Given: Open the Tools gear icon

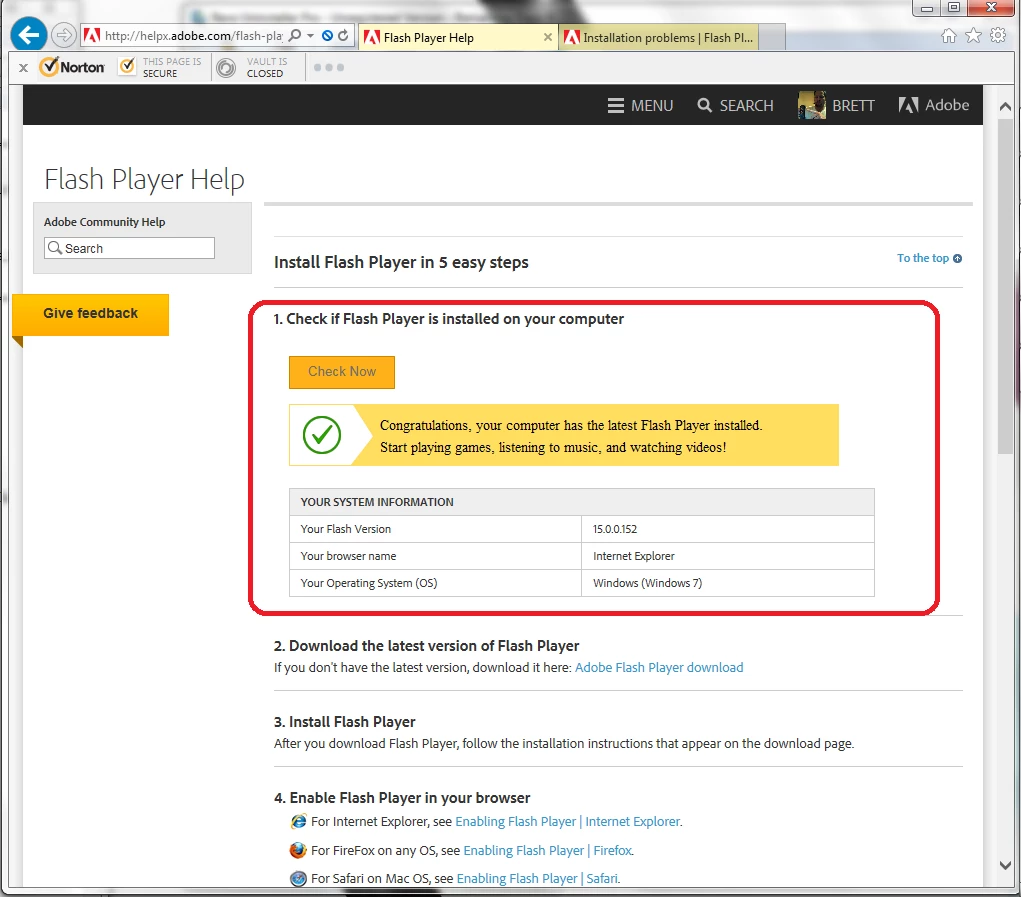Looking at the screenshot, I should coord(998,35).
